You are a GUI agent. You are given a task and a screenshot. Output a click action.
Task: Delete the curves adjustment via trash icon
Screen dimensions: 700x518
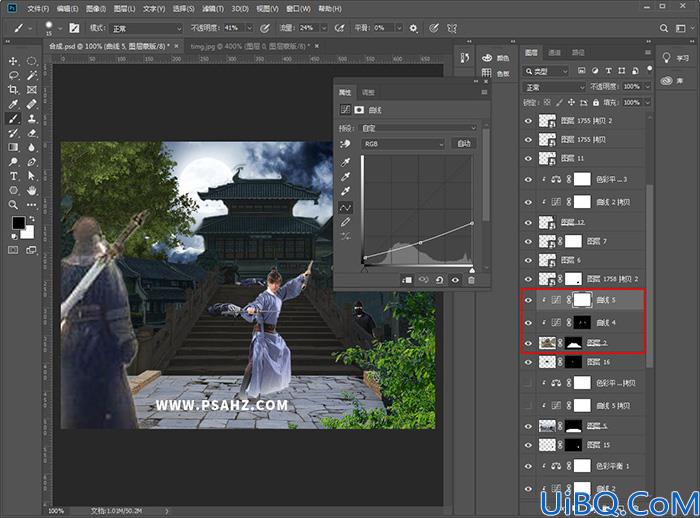point(471,280)
